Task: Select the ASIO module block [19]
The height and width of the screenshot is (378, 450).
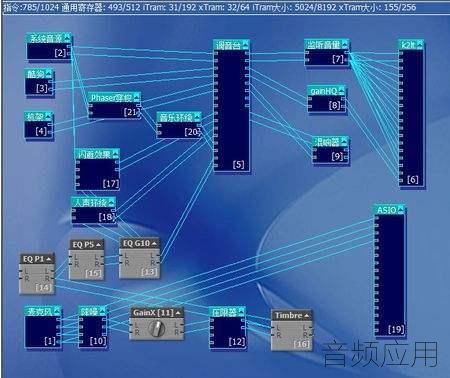Action: [390, 271]
